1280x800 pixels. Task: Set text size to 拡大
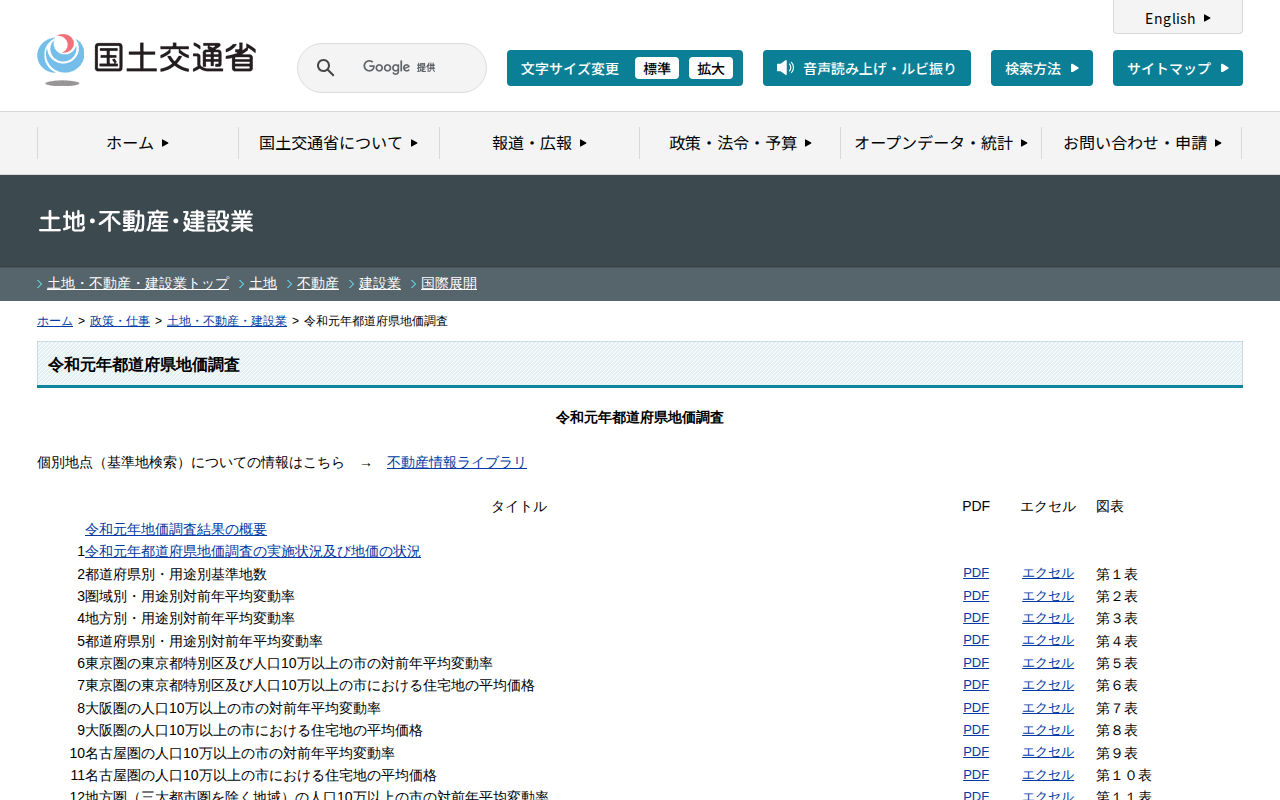point(710,69)
